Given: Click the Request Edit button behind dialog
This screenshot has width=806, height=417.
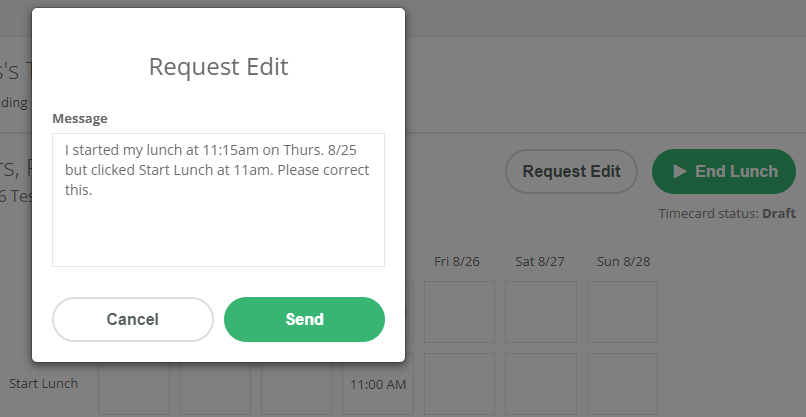Looking at the screenshot, I should pos(572,171).
